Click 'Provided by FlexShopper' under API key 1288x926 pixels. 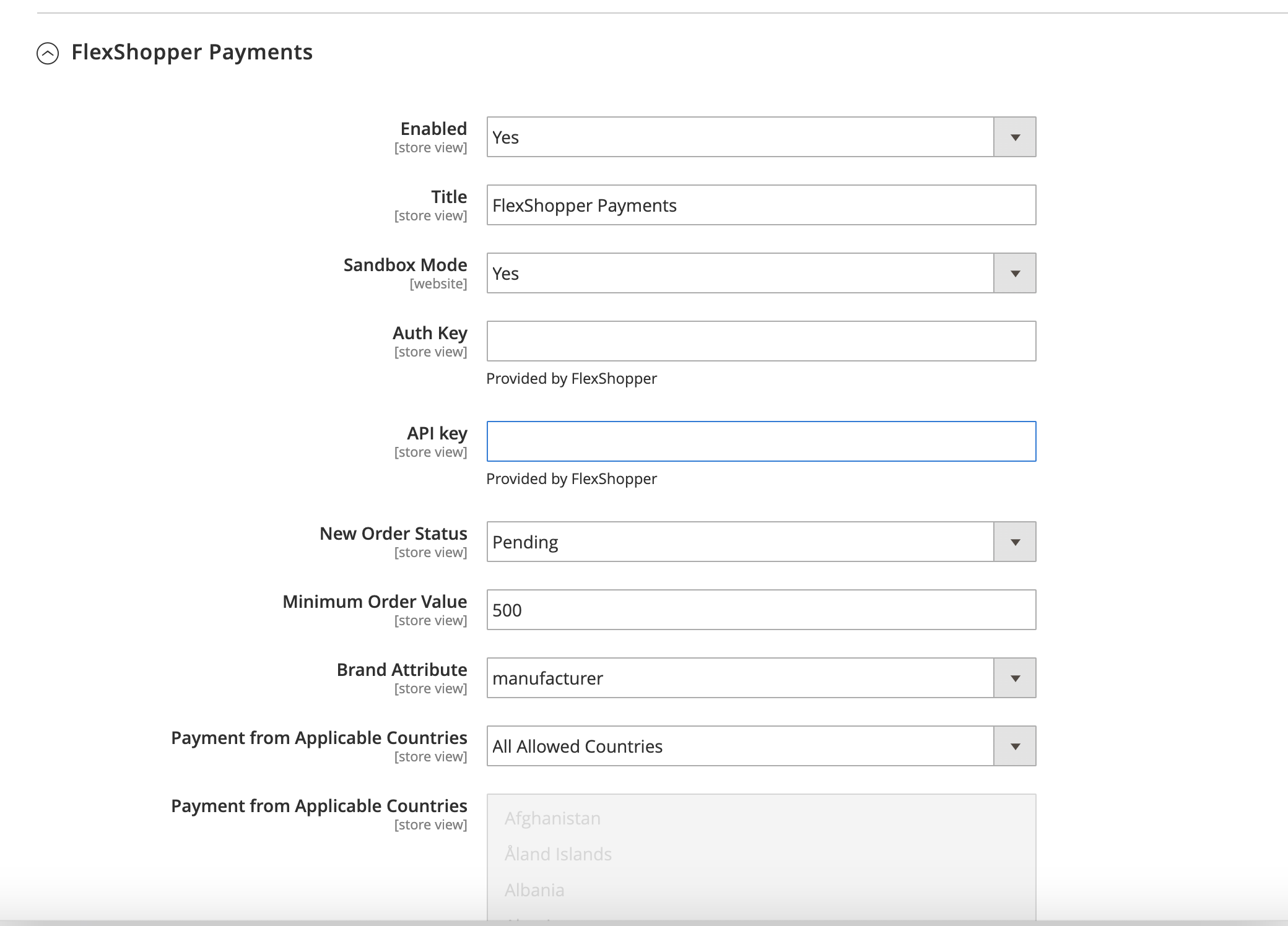(x=572, y=478)
